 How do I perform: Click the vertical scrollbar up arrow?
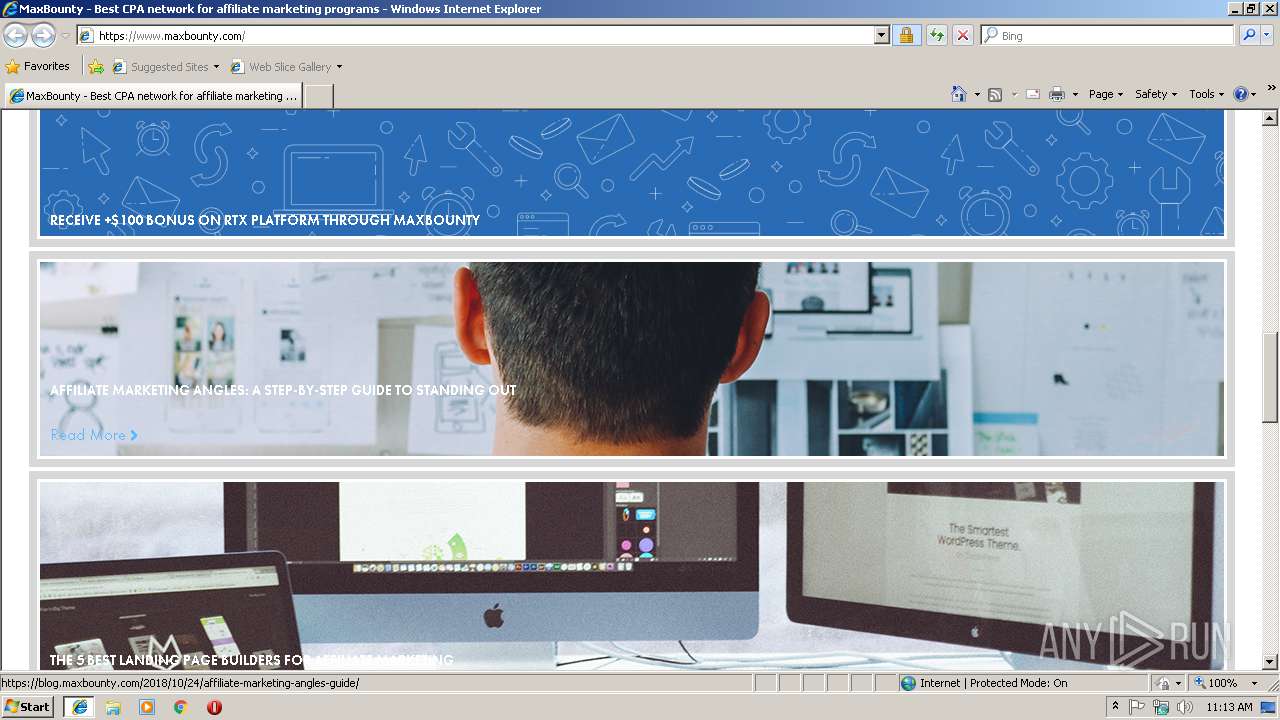click(1270, 118)
